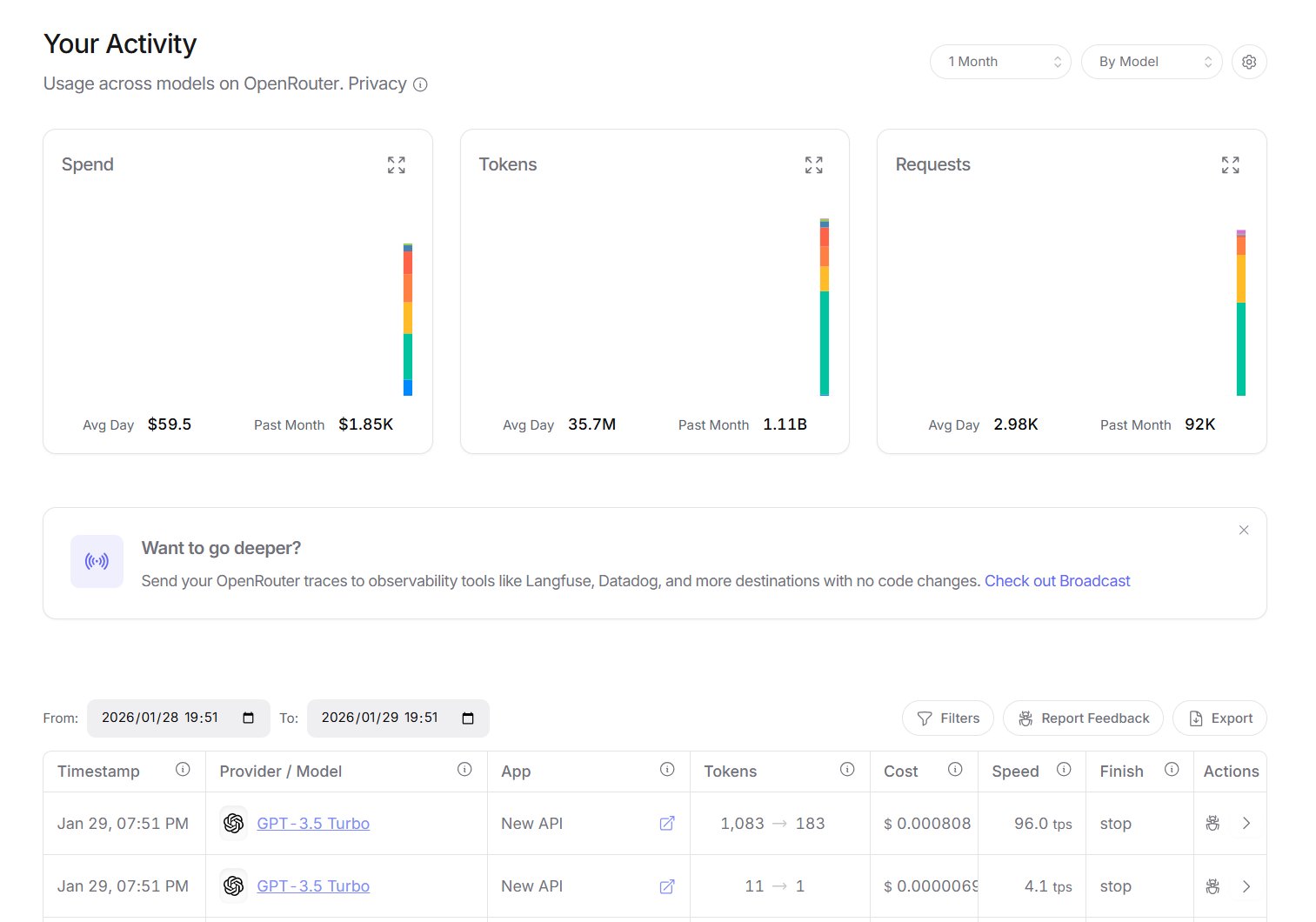
Task: Open activity settings gear icon
Action: 1249,62
